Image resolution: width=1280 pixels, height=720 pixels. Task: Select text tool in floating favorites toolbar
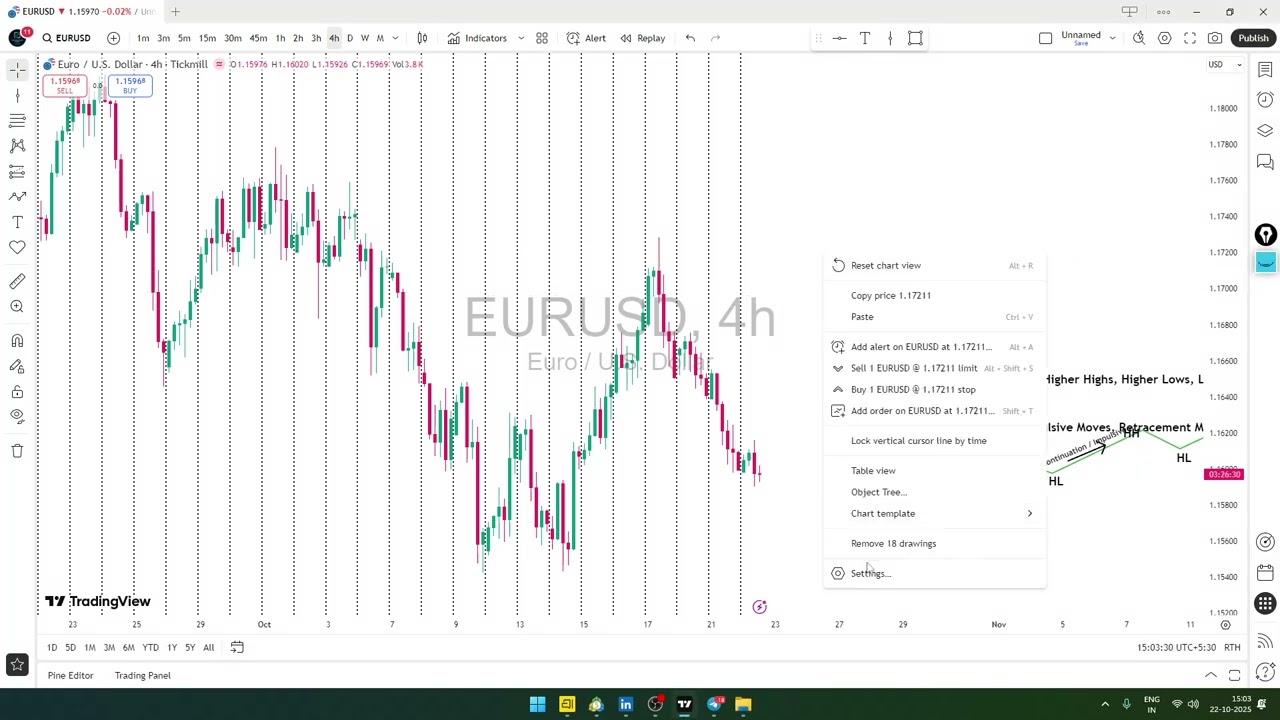coord(865,38)
